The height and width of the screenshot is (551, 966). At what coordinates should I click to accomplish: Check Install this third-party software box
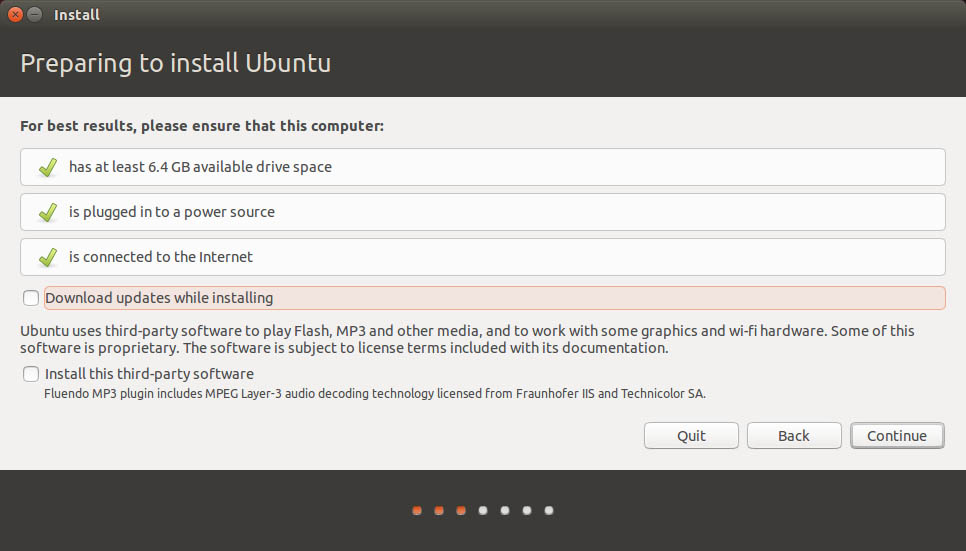pyautogui.click(x=31, y=374)
